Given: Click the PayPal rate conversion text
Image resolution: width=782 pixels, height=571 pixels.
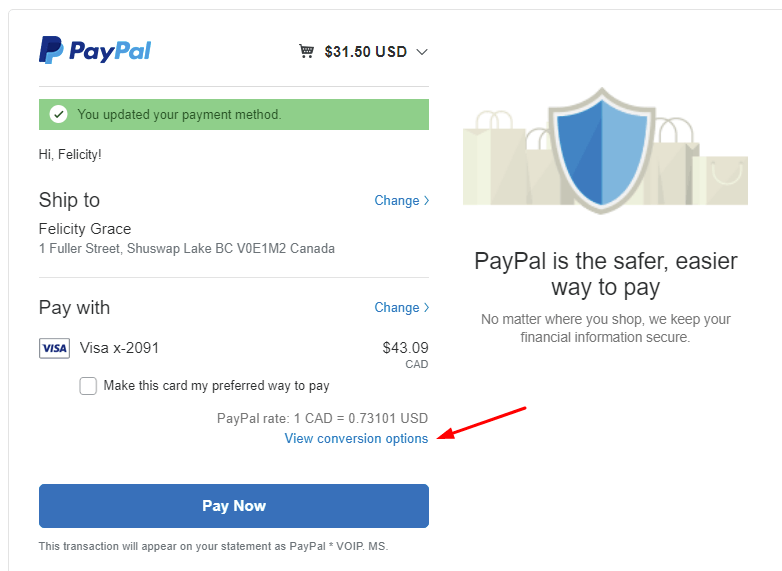Looking at the screenshot, I should [322, 418].
